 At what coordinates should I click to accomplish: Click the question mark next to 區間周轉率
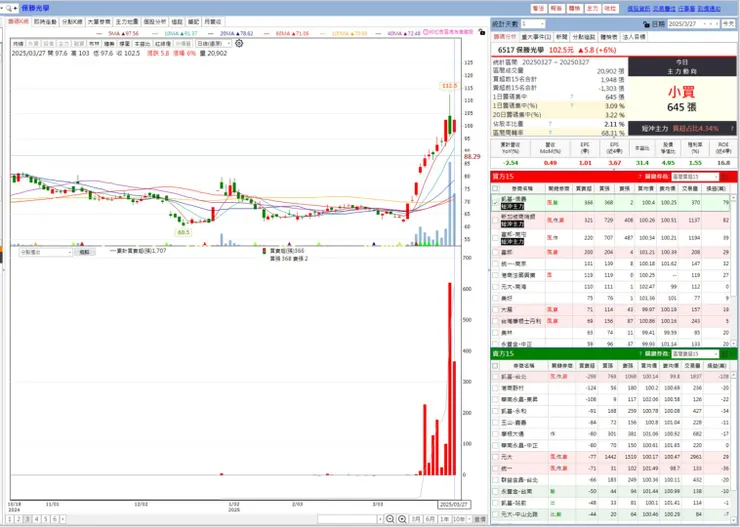click(x=550, y=133)
